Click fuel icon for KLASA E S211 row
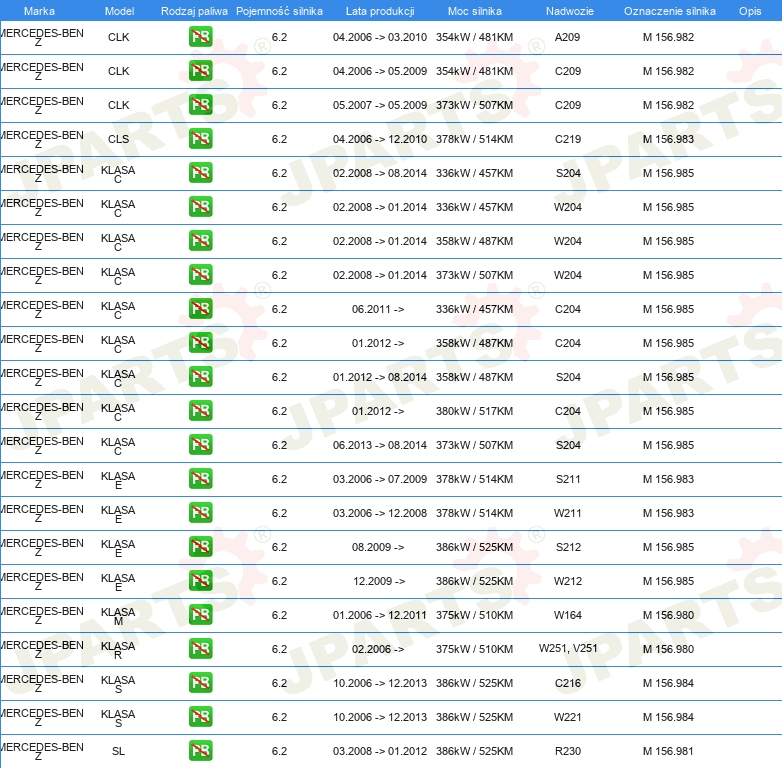 coord(200,479)
